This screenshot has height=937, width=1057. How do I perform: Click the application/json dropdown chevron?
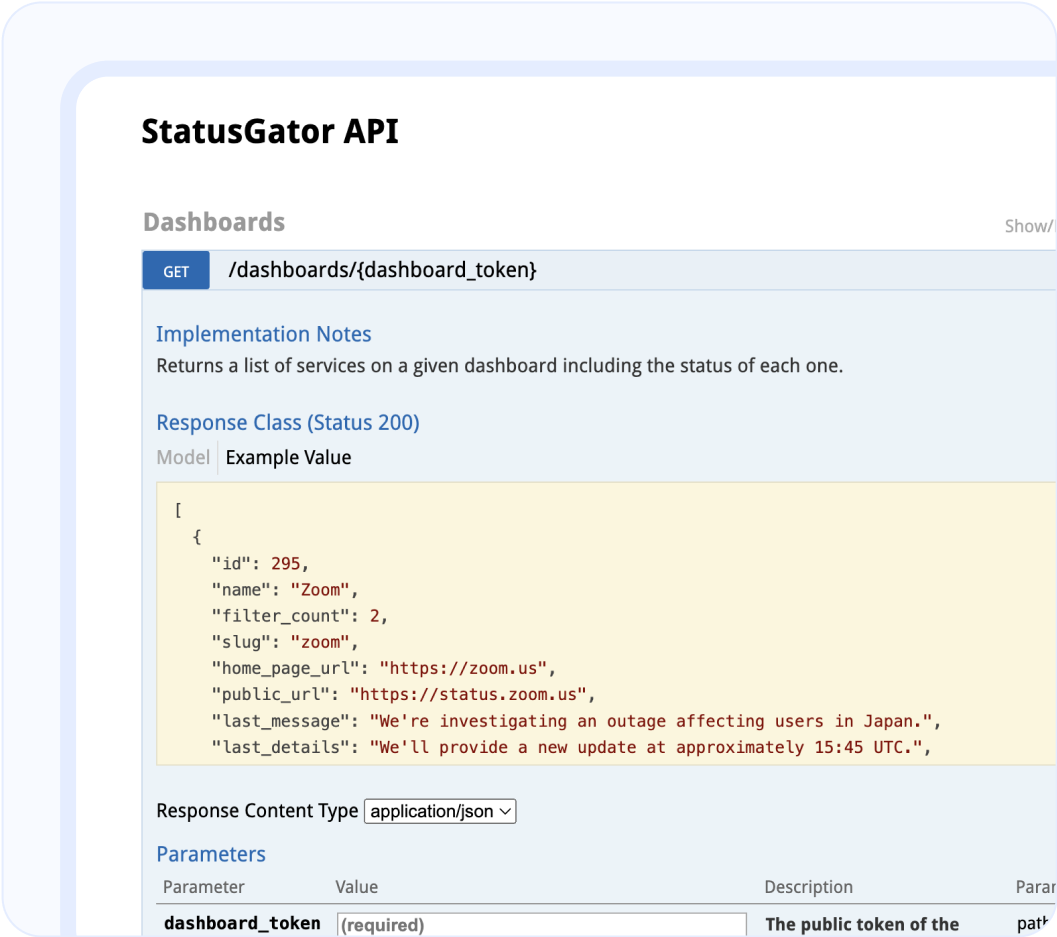(504, 811)
